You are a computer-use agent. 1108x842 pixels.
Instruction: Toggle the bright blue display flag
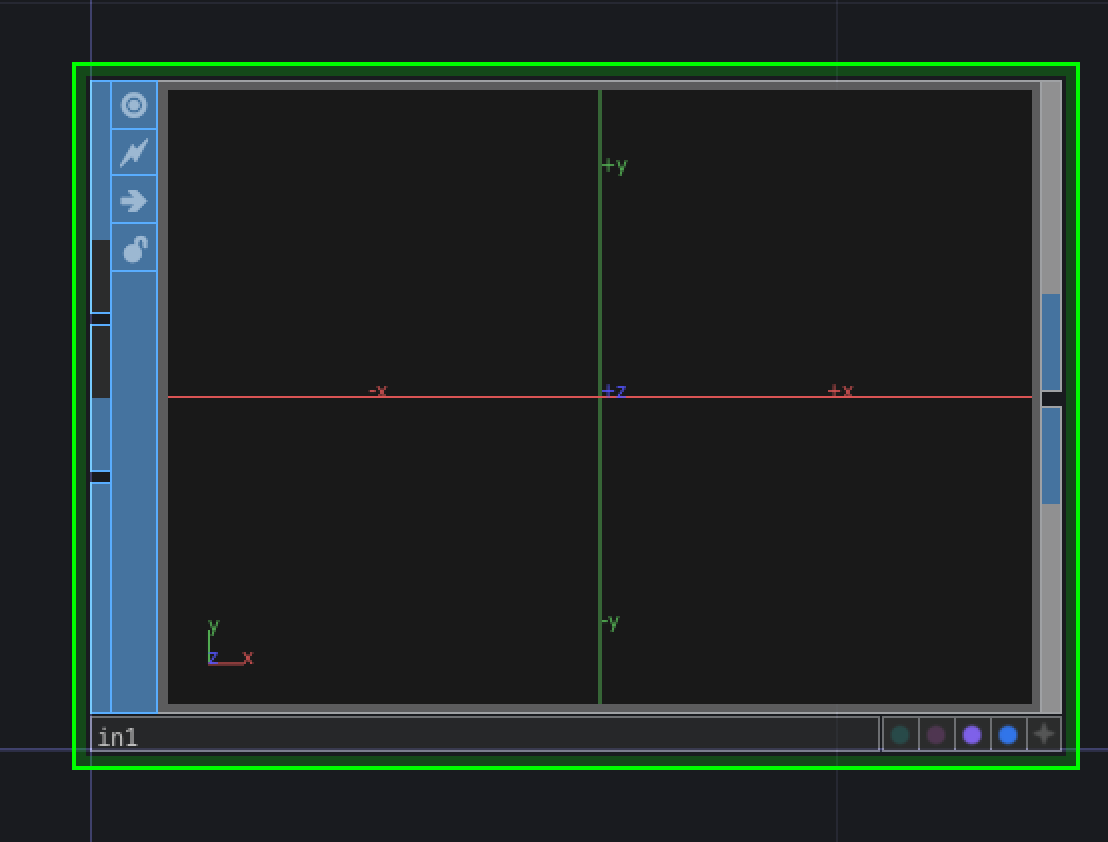(1008, 735)
